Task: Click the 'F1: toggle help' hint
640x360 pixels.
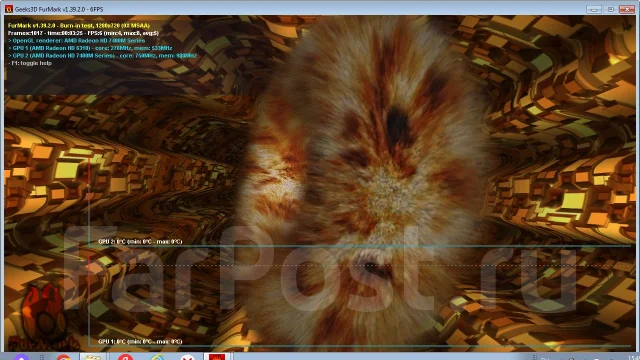Action: tap(30, 63)
